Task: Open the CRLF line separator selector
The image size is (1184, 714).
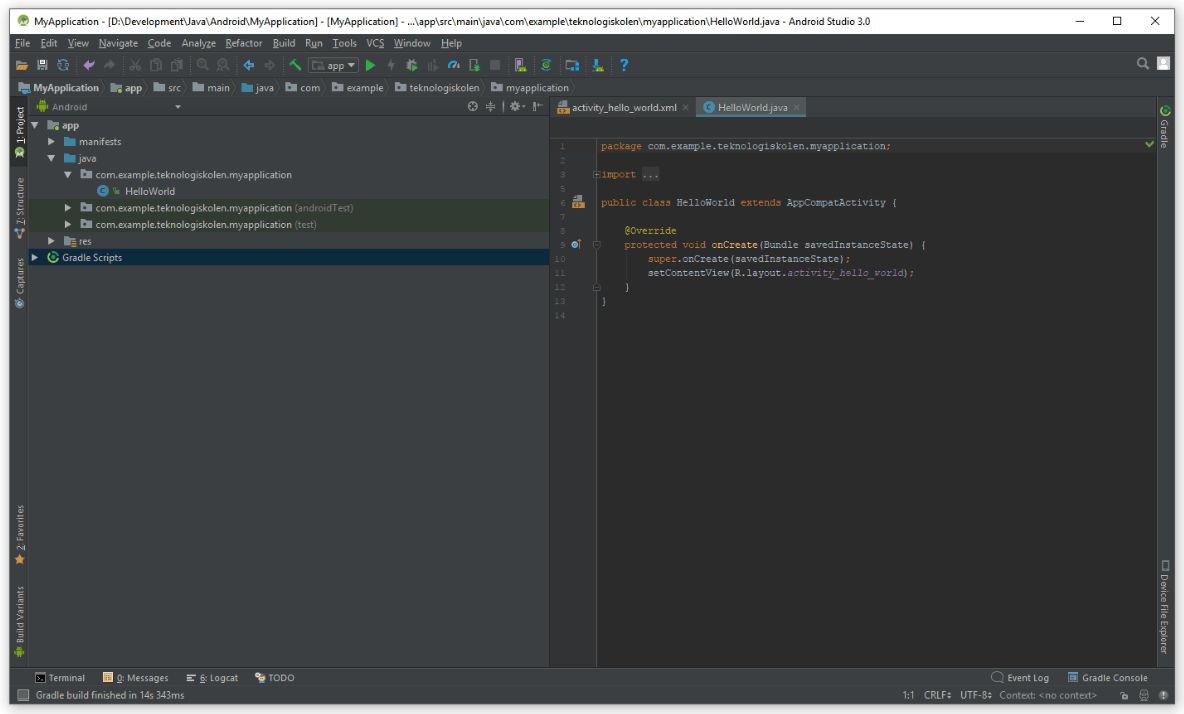Action: (937, 695)
